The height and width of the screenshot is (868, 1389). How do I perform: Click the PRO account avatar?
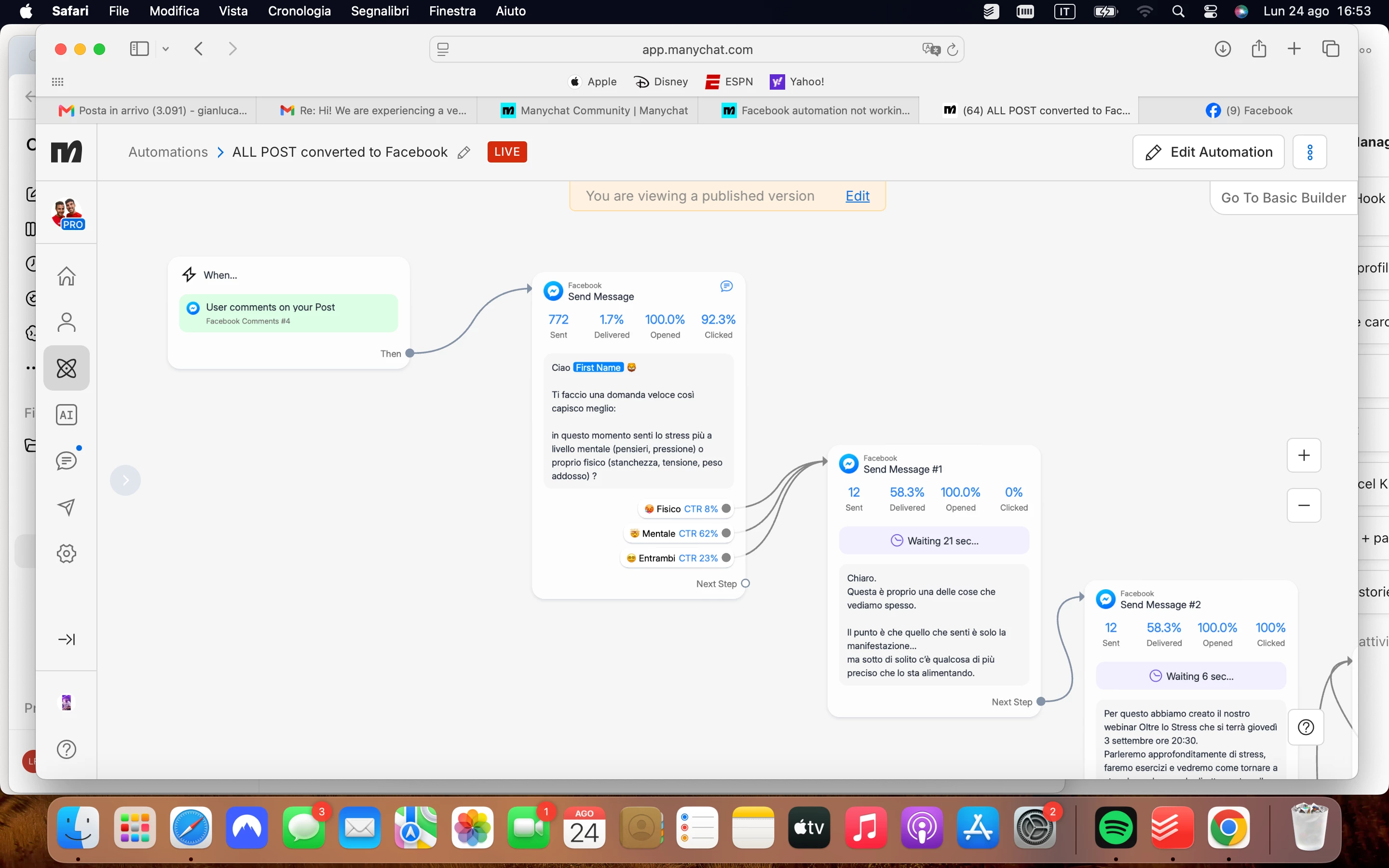click(x=68, y=214)
